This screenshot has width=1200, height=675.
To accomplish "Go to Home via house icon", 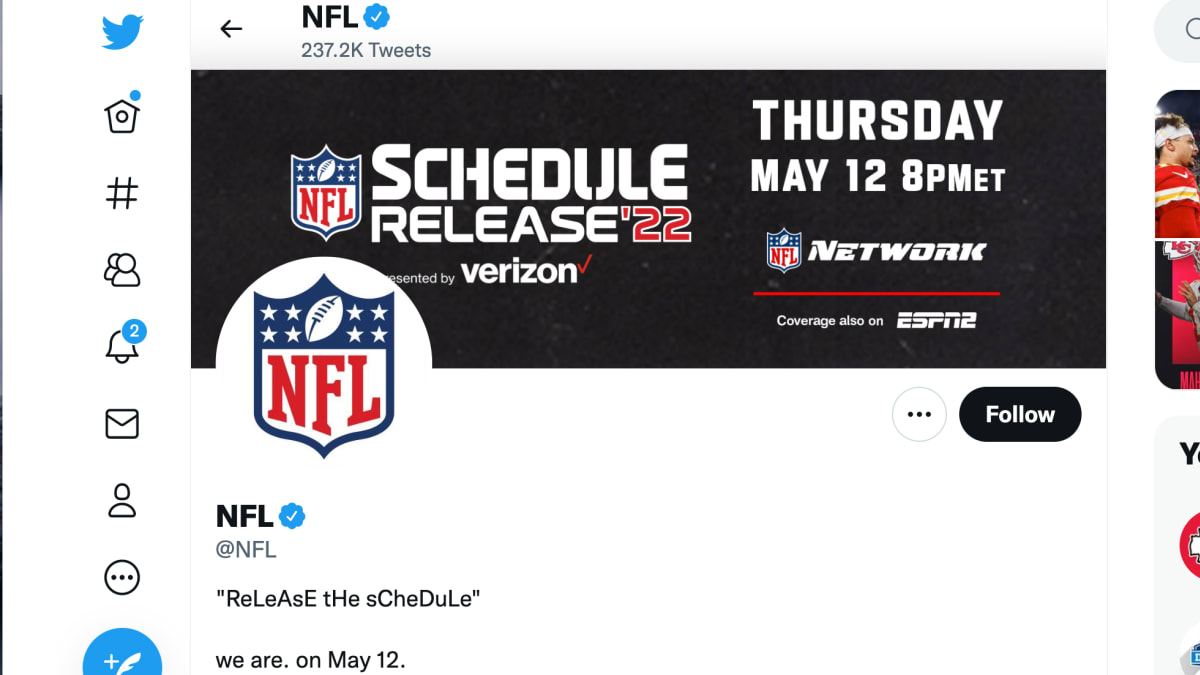I will (x=122, y=116).
